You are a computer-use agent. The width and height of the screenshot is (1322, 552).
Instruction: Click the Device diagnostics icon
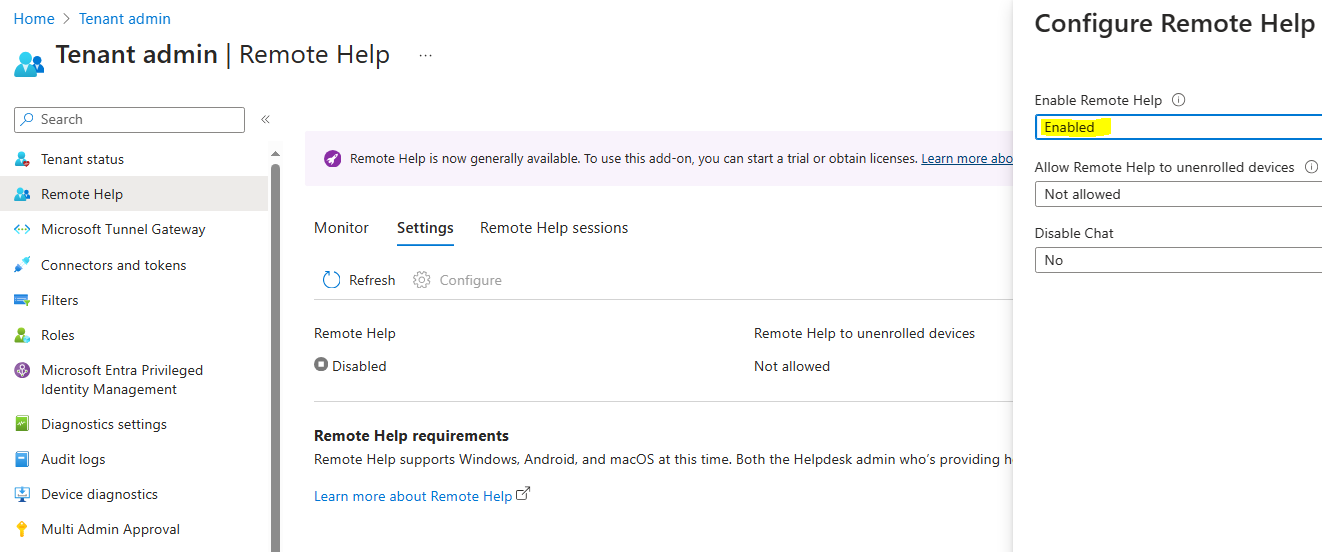click(22, 494)
